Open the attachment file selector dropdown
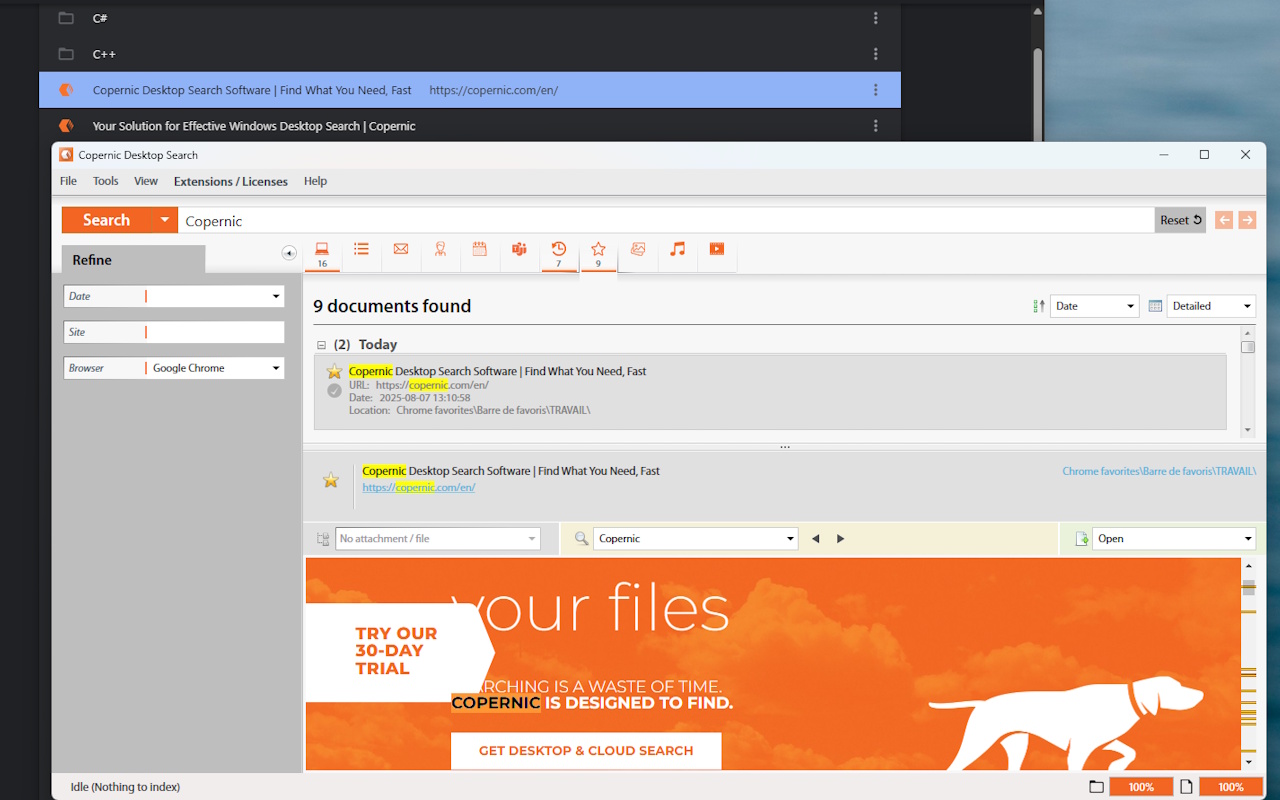The width and height of the screenshot is (1280, 800). coord(533,538)
